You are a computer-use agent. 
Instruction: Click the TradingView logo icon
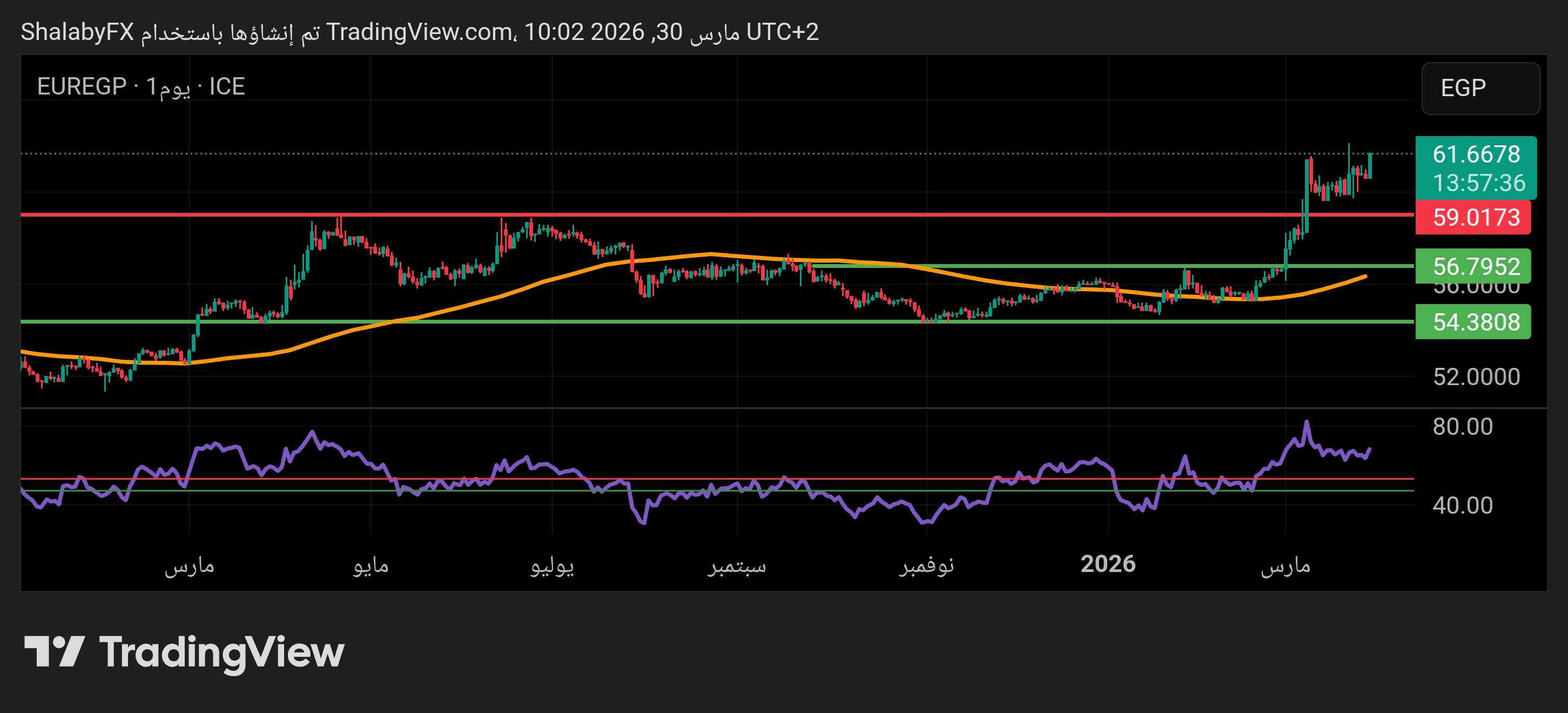pos(53,651)
